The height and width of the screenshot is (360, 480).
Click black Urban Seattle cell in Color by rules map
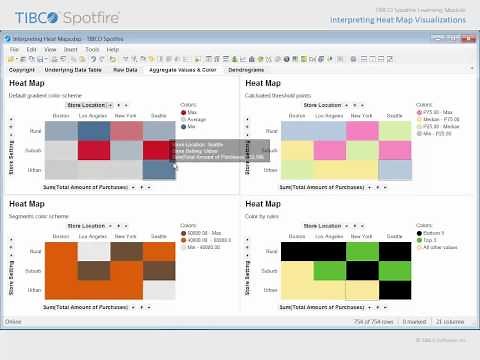395,290
